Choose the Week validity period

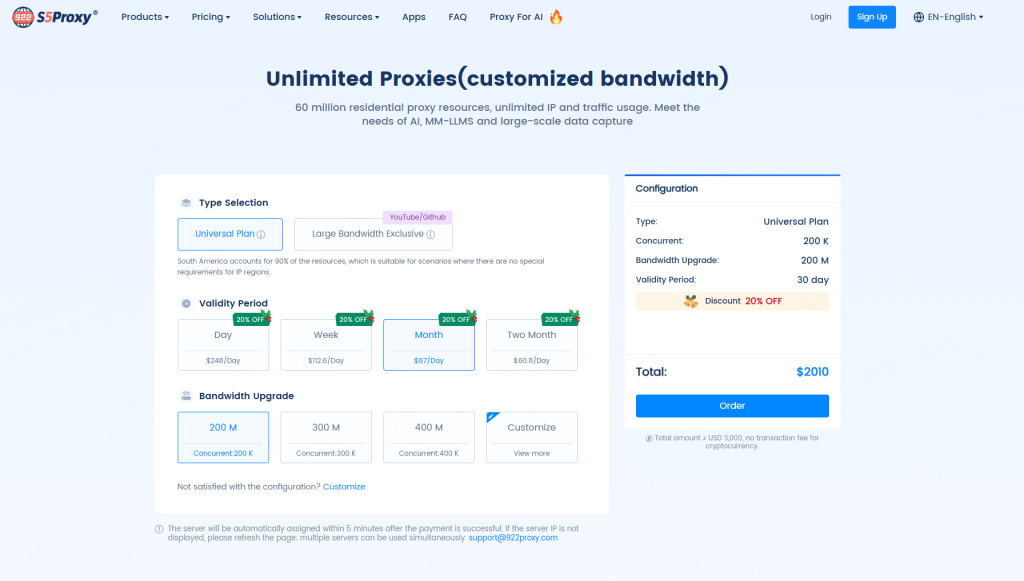click(326, 345)
